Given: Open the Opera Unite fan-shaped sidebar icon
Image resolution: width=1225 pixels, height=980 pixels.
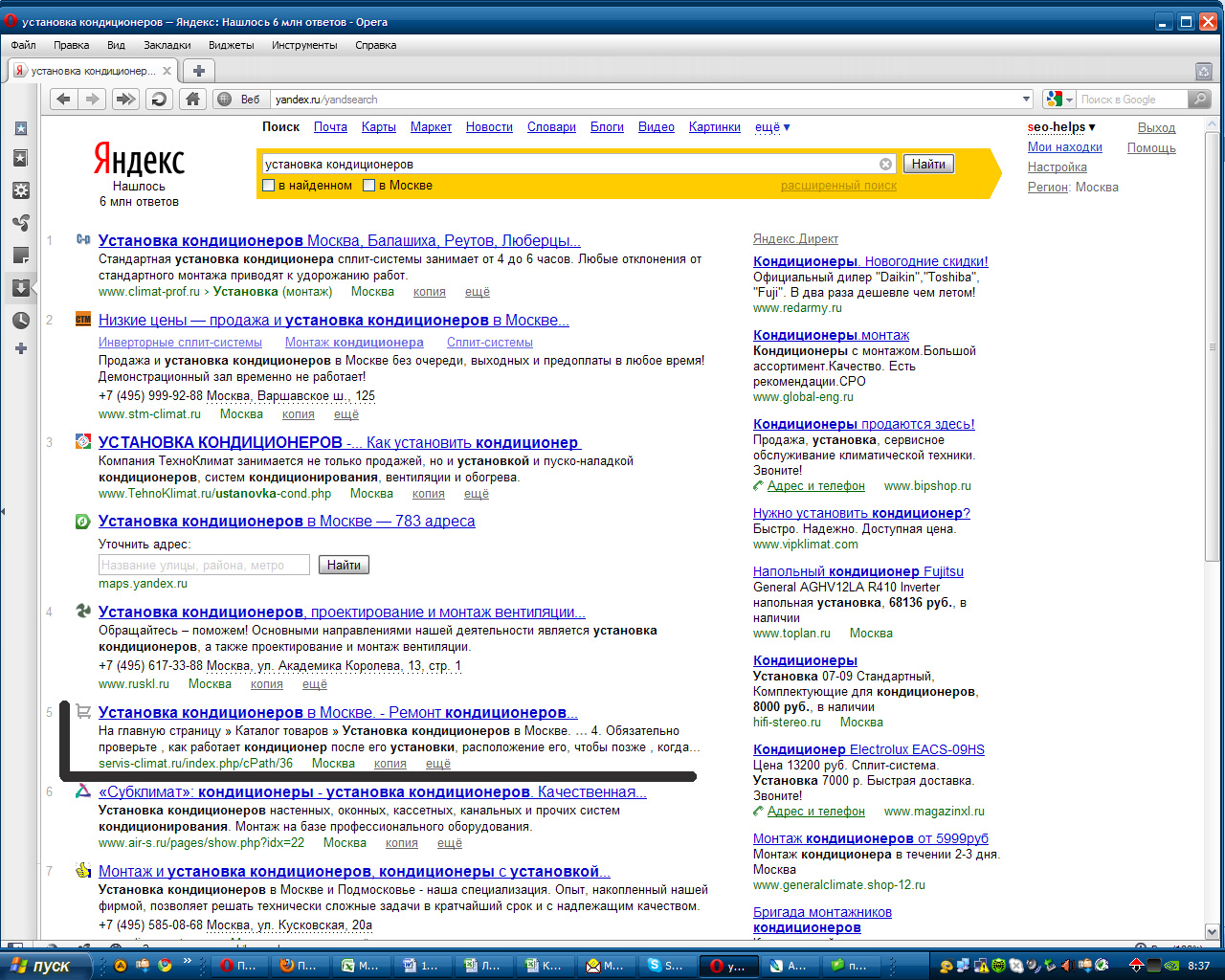Looking at the screenshot, I should click(20, 223).
